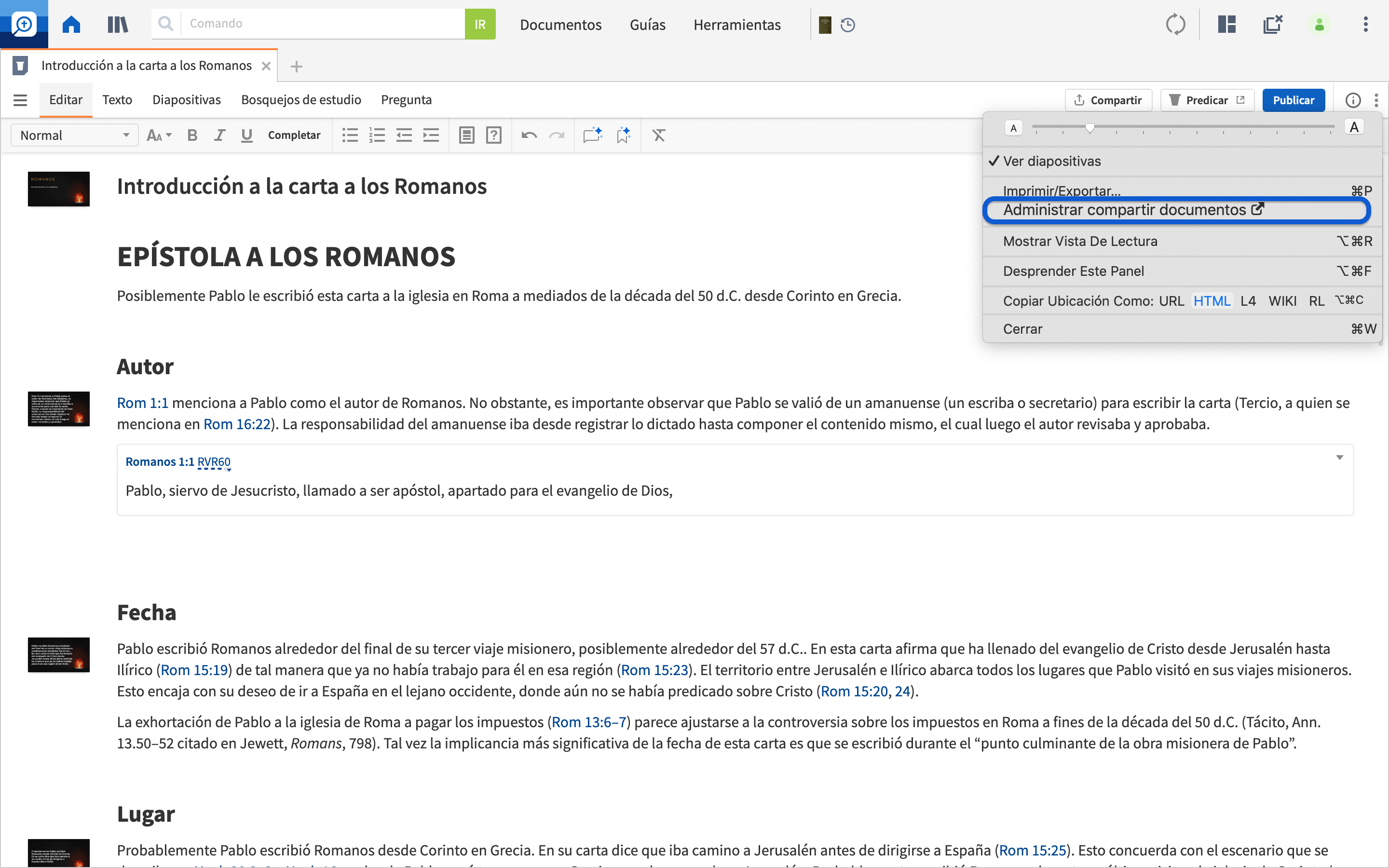The image size is (1389, 868).
Task: Open the application kebab menu at top right
Action: [1365, 24]
